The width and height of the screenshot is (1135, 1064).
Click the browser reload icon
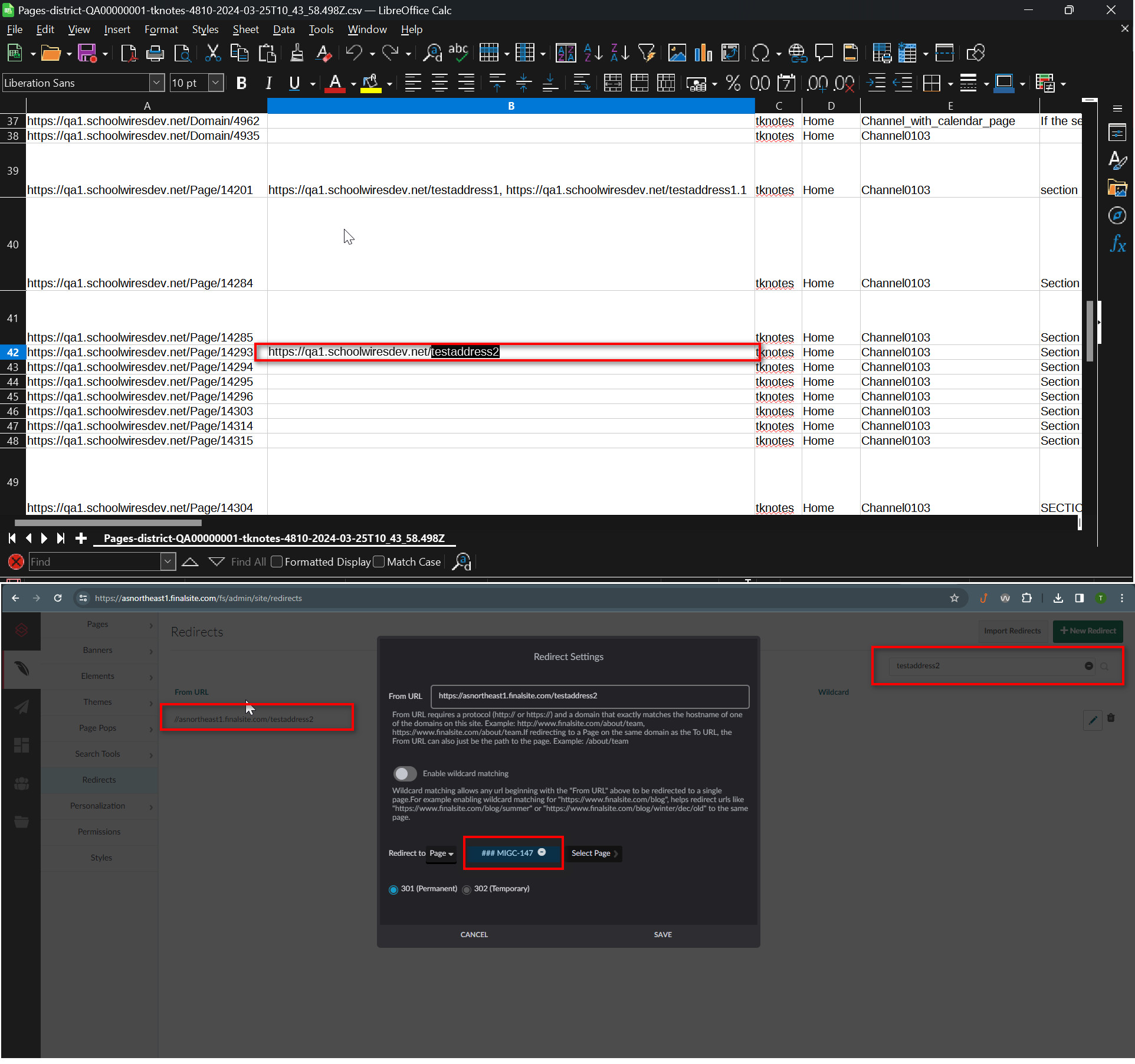click(x=58, y=598)
